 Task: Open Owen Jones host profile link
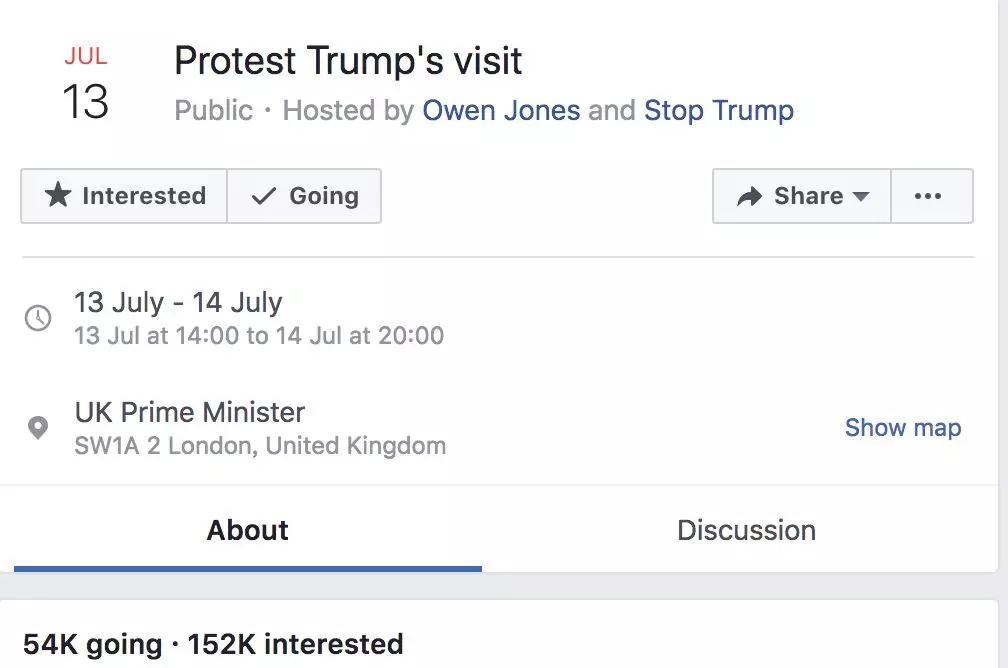click(501, 110)
